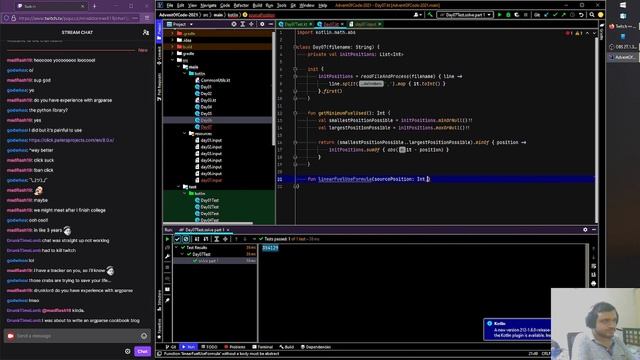Click the wrench icon in the Run panel sidebar
640x360 pixels.
coord(167,256)
